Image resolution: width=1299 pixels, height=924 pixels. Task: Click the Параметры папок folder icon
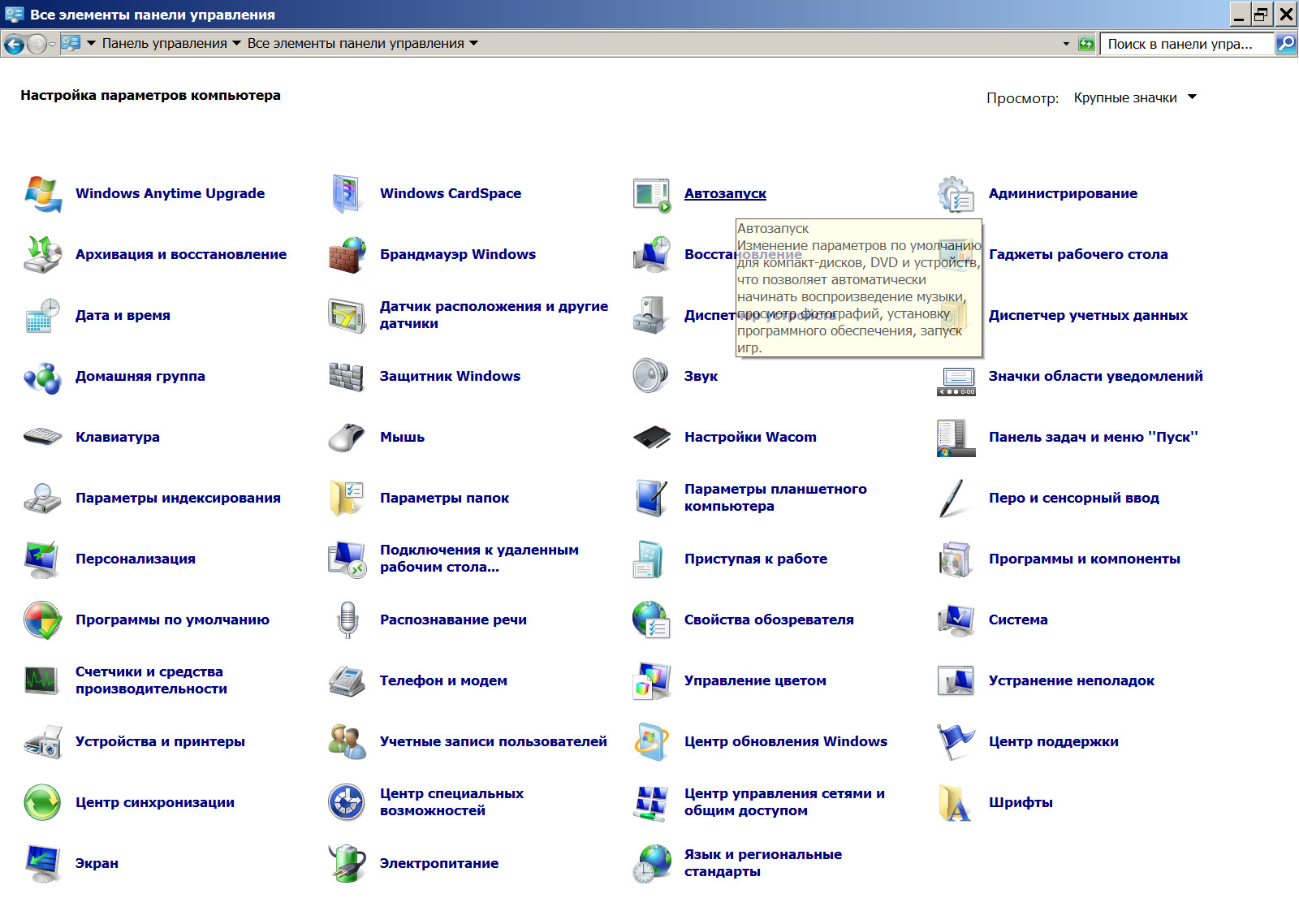coord(347,499)
